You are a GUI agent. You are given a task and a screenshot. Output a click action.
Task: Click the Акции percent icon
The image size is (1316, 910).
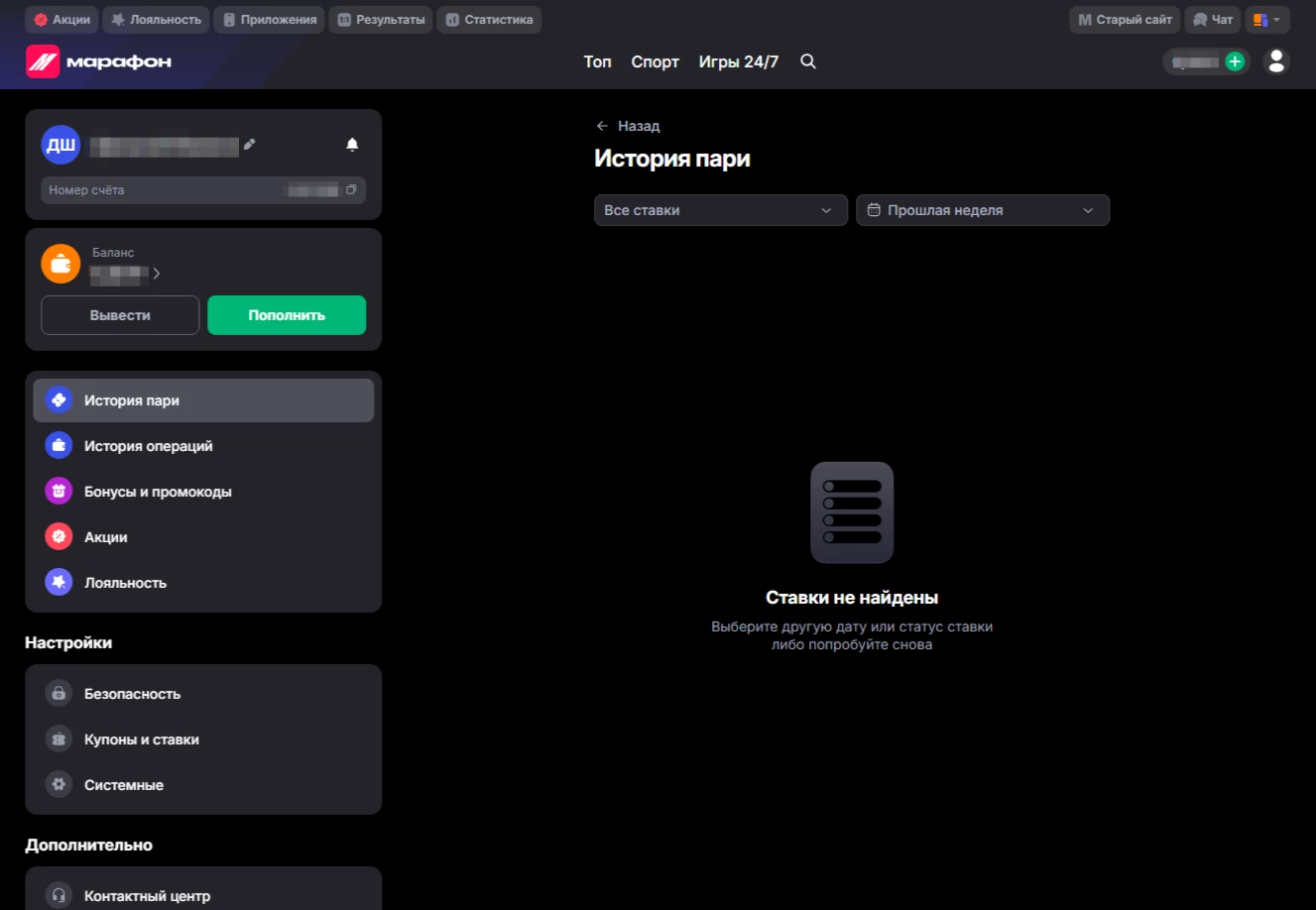coord(59,537)
